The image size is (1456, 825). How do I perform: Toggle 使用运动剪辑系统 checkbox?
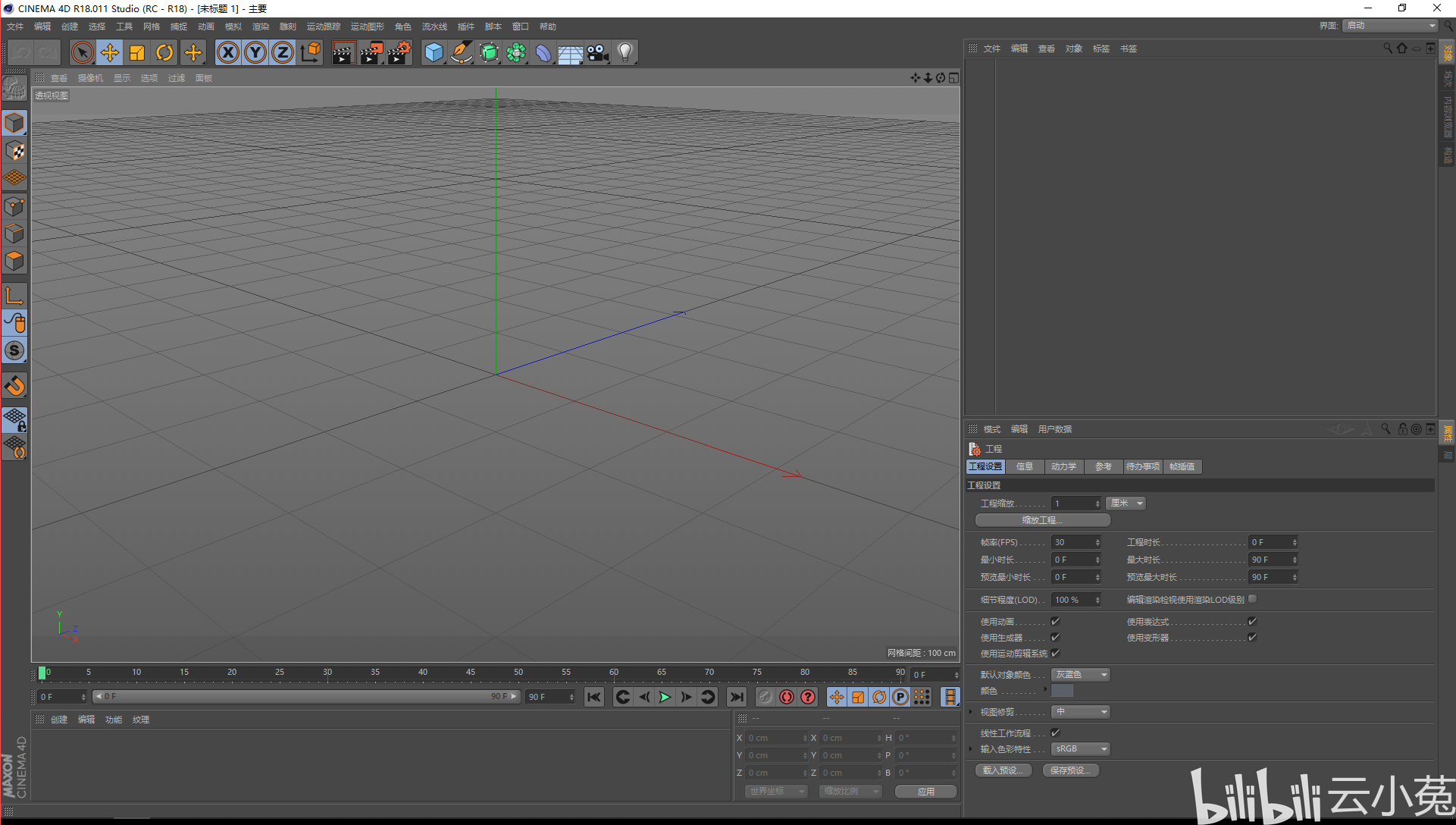point(1055,653)
